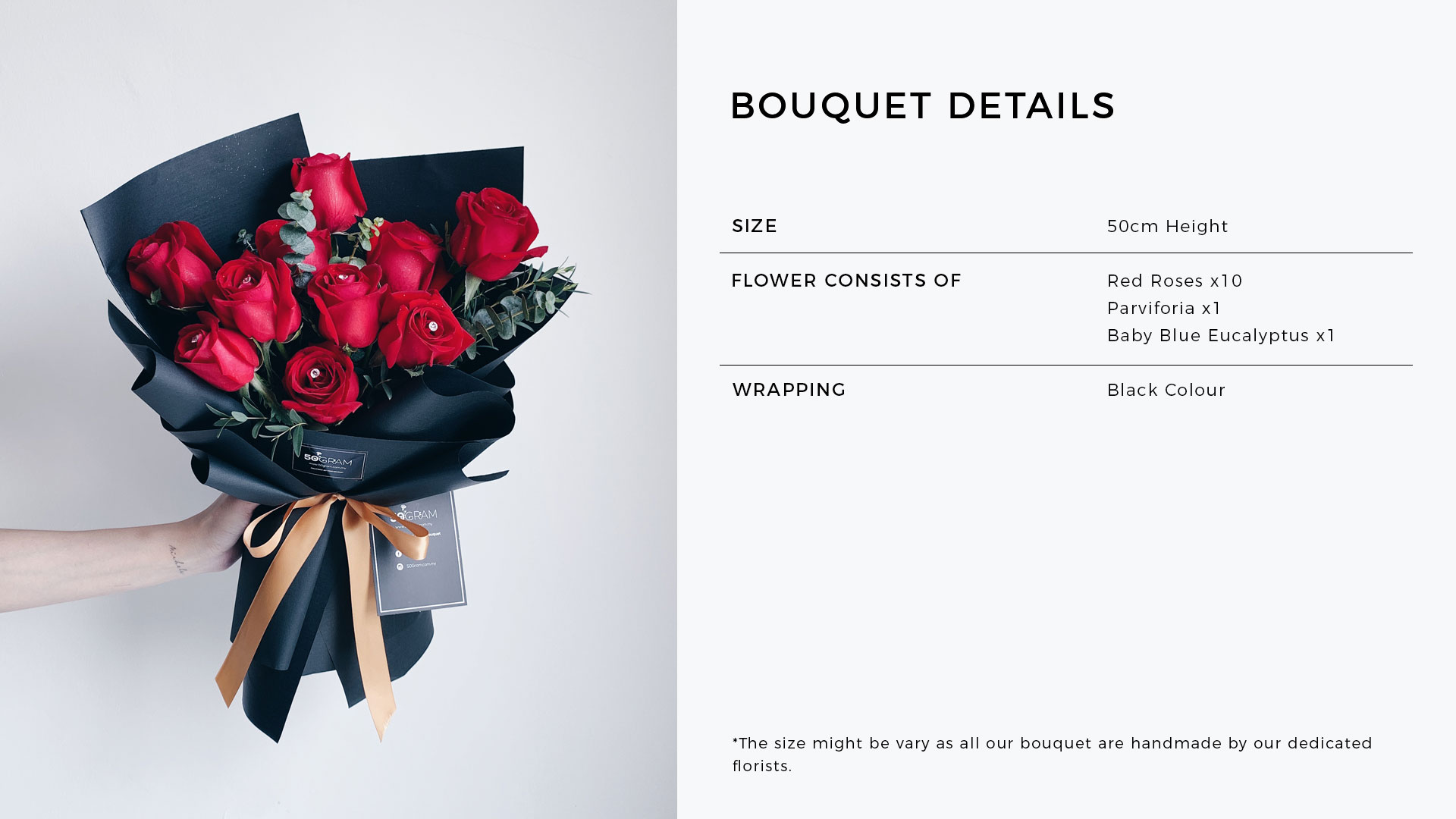Click the topmost red rose in the bouquet
The image size is (1456, 819).
(x=328, y=187)
